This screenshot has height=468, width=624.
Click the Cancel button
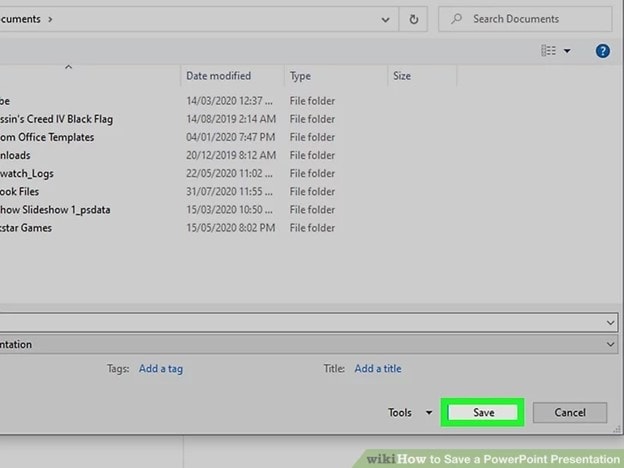tap(570, 413)
